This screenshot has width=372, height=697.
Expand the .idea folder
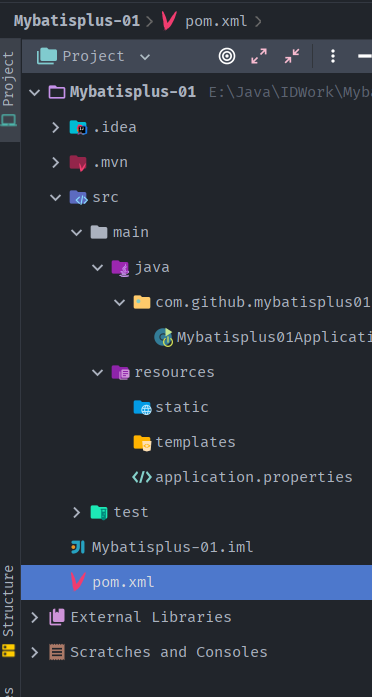[56, 128]
